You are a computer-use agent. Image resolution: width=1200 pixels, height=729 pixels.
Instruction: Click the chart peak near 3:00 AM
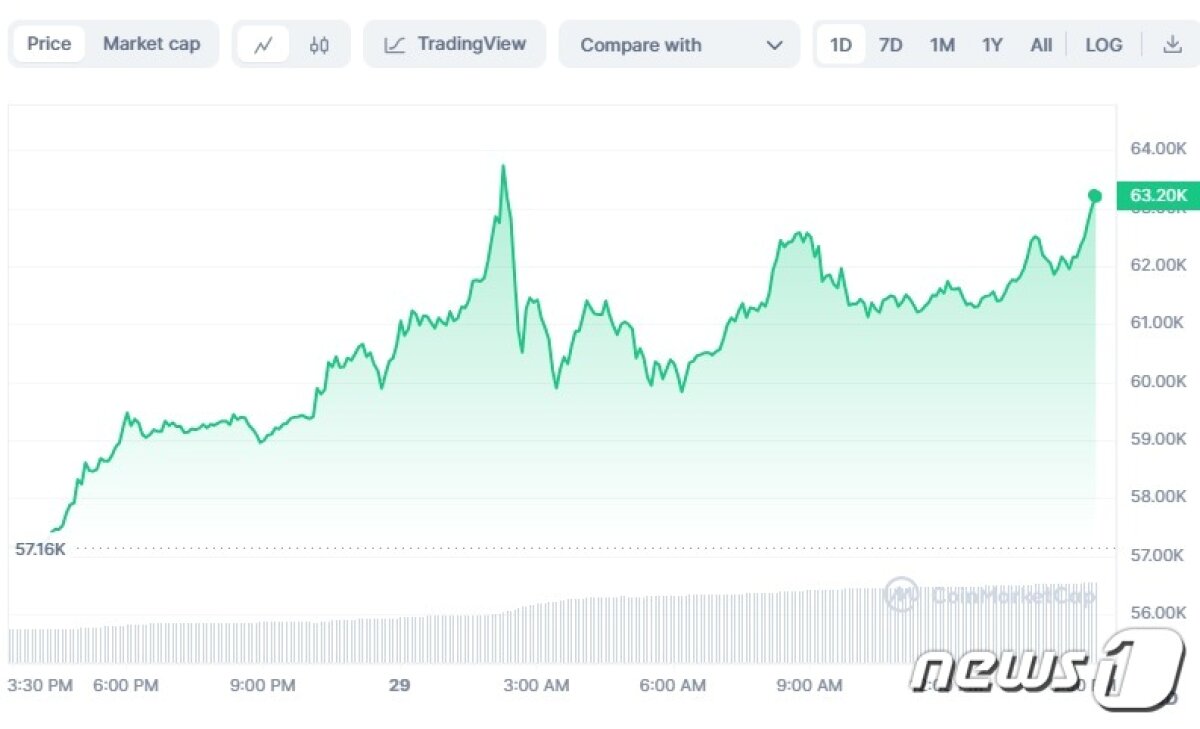click(503, 166)
